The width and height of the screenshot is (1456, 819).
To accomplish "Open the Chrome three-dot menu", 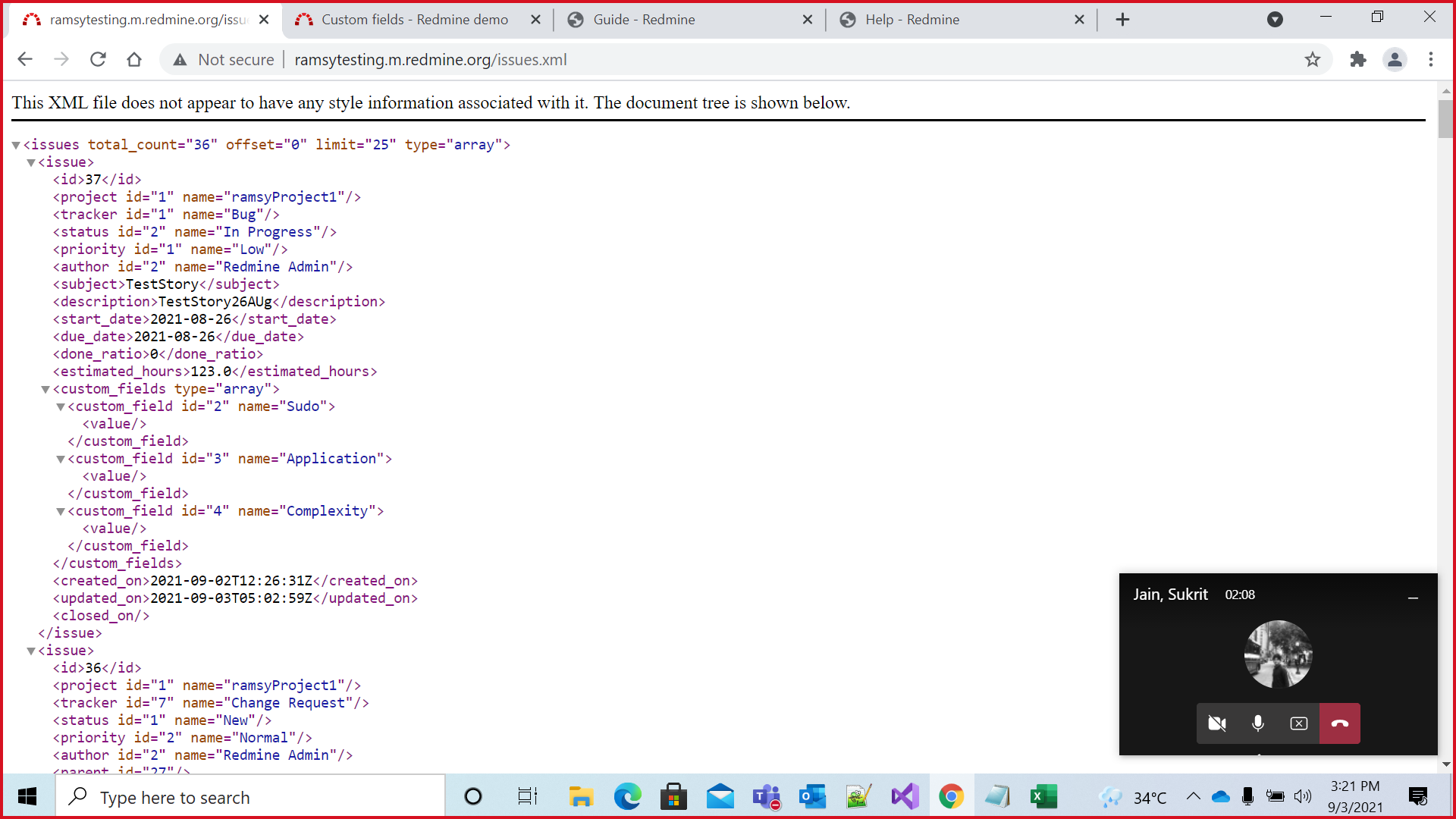I will pyautogui.click(x=1431, y=59).
